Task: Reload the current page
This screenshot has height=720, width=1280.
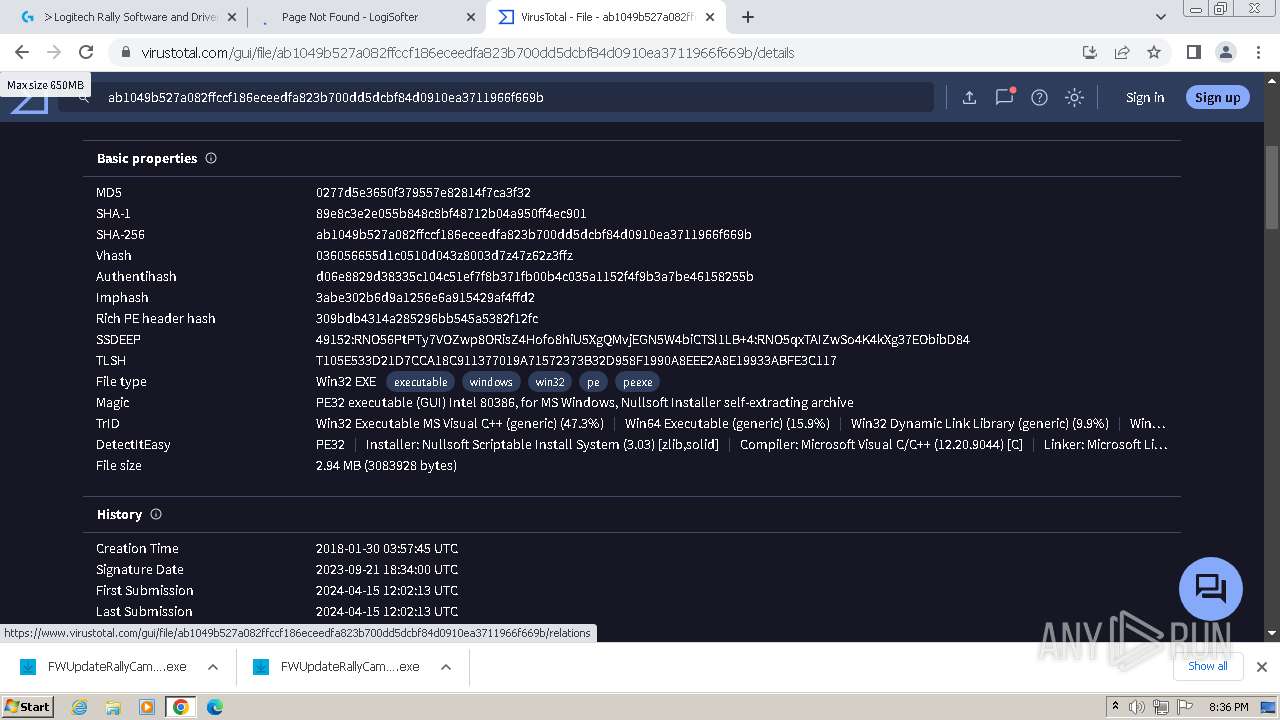Action: 86,52
